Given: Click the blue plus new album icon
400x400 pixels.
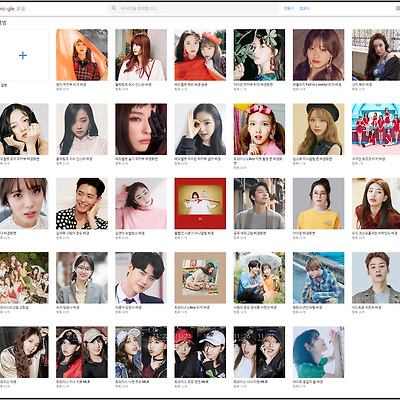Looking at the screenshot, I should (x=23, y=55).
